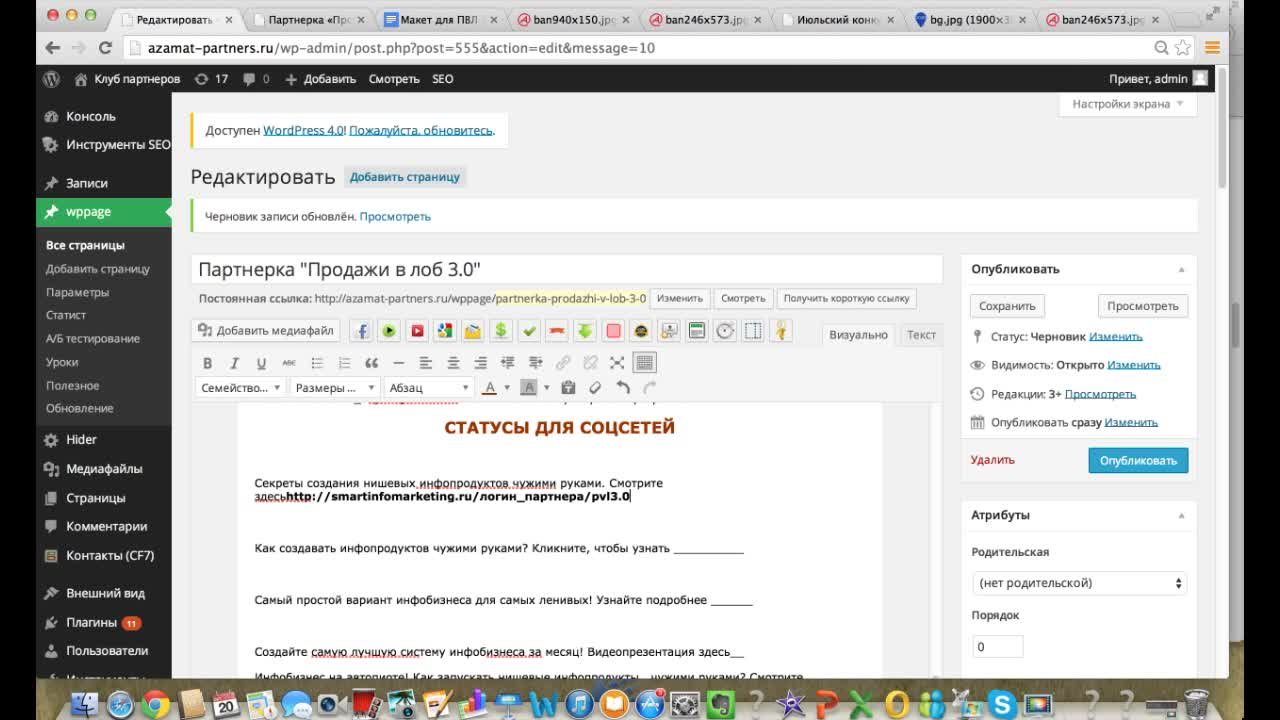Image resolution: width=1280 pixels, height=720 pixels.
Task: Click the green dollar sign icon
Action: point(501,331)
